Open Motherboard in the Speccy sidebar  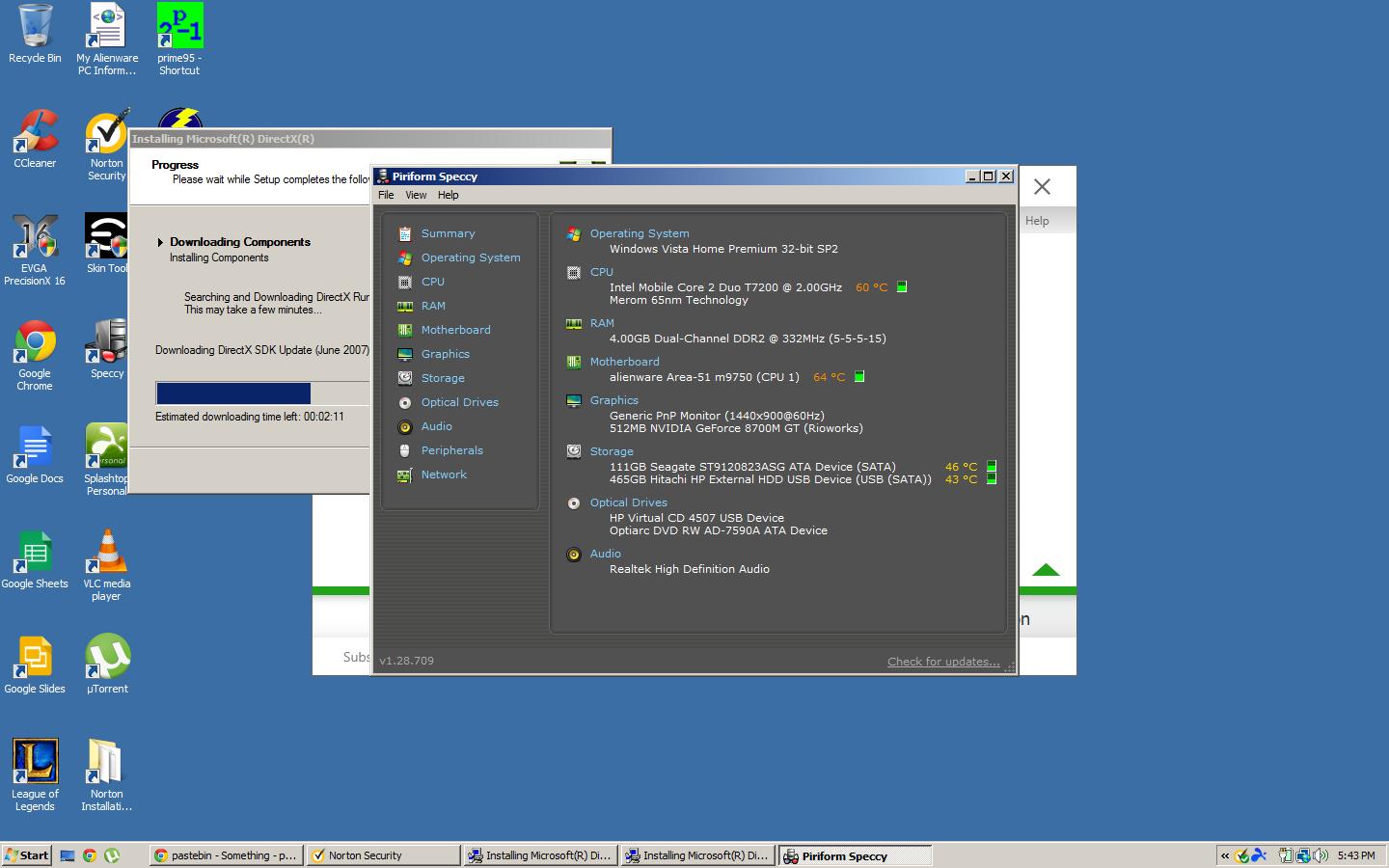[x=455, y=330]
